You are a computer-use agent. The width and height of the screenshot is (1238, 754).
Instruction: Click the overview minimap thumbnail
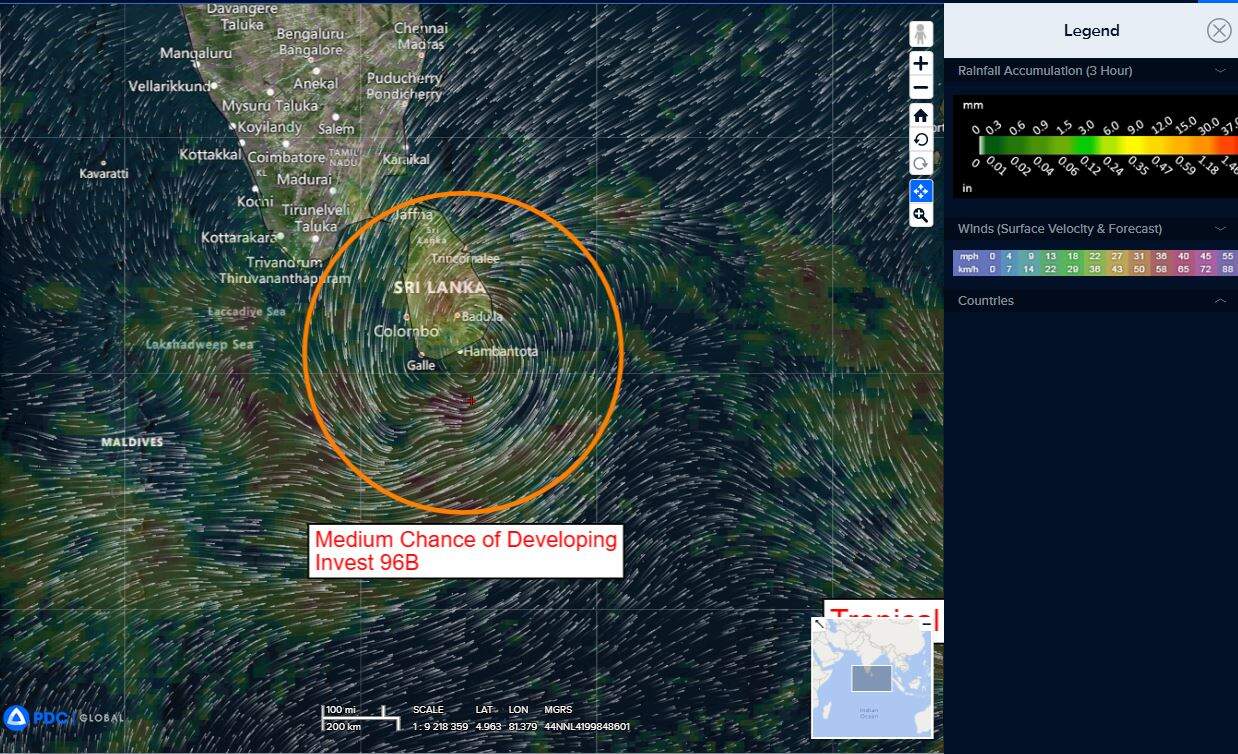point(872,680)
